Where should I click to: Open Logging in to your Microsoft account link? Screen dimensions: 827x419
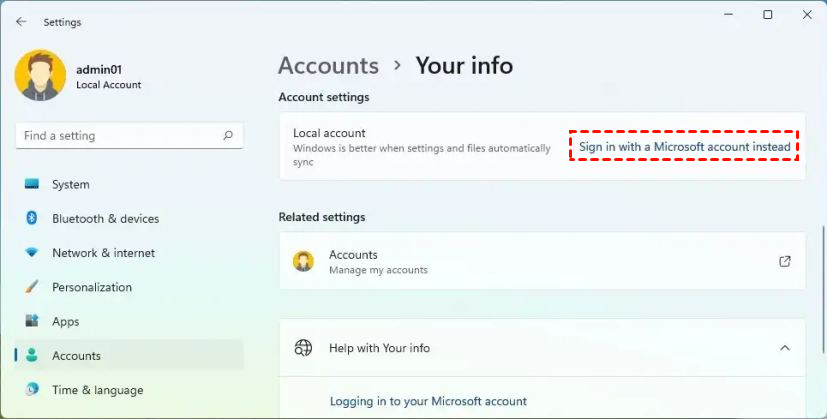(x=428, y=401)
